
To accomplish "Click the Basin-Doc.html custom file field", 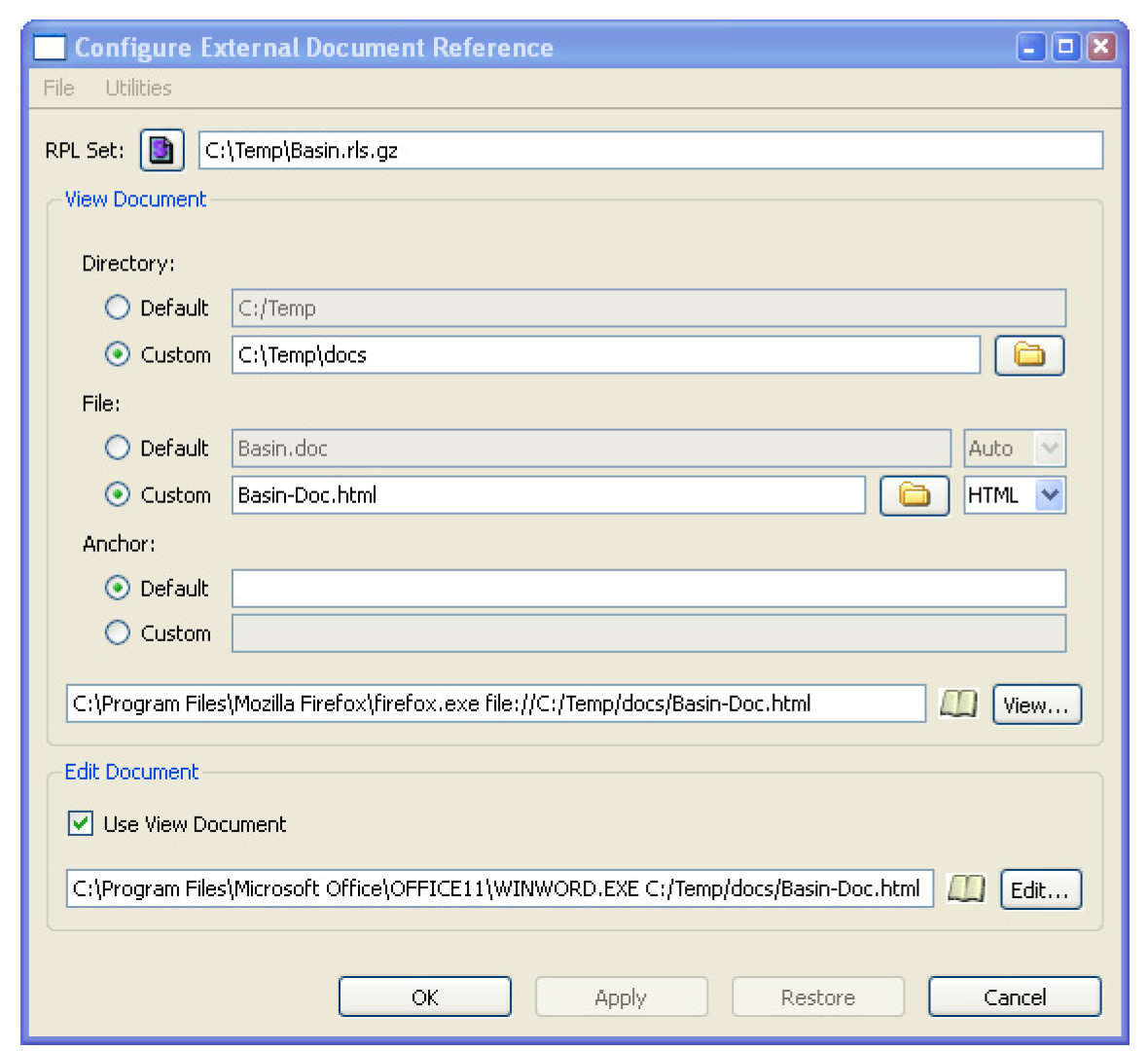I will [x=548, y=495].
